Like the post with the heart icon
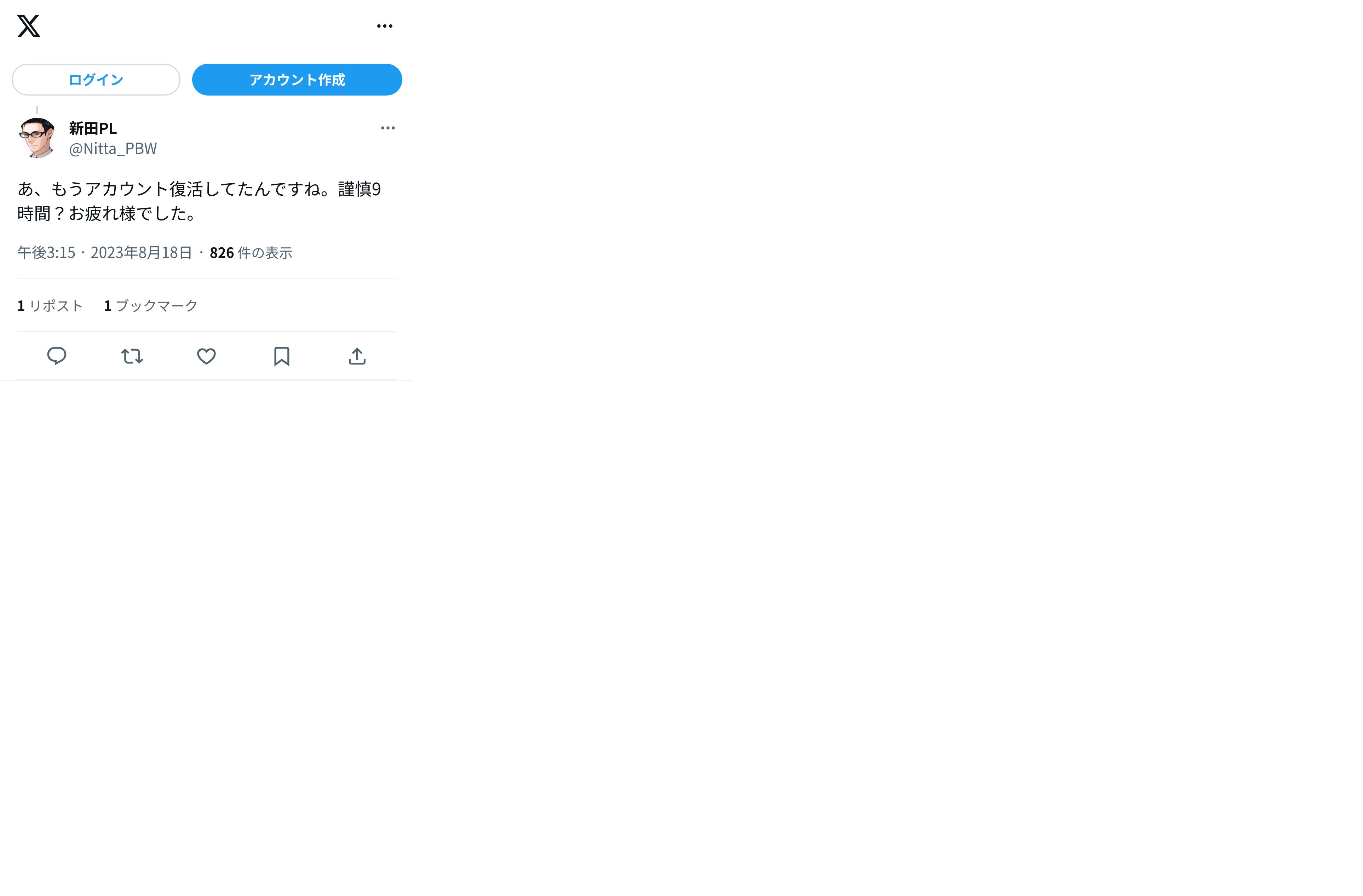 206,356
